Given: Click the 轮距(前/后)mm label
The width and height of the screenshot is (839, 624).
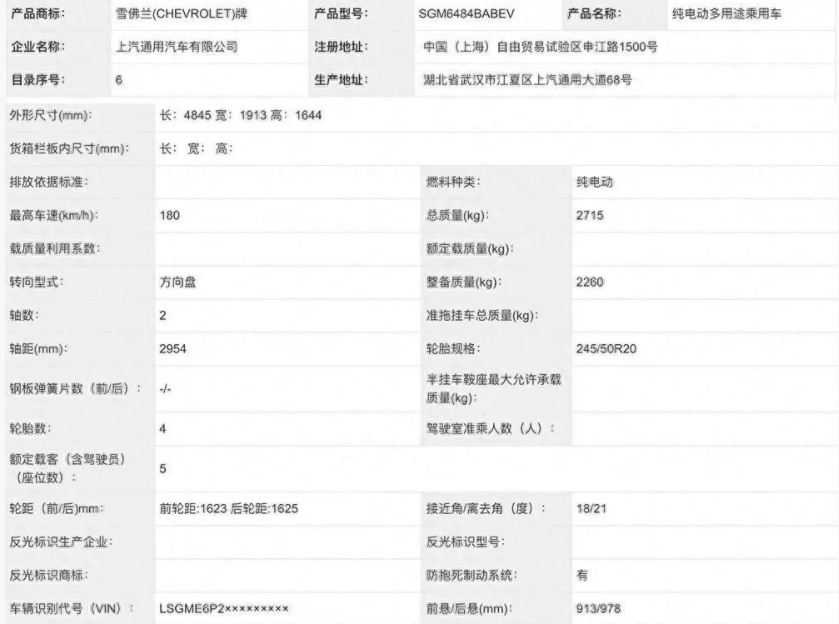Looking at the screenshot, I should (x=56, y=508).
